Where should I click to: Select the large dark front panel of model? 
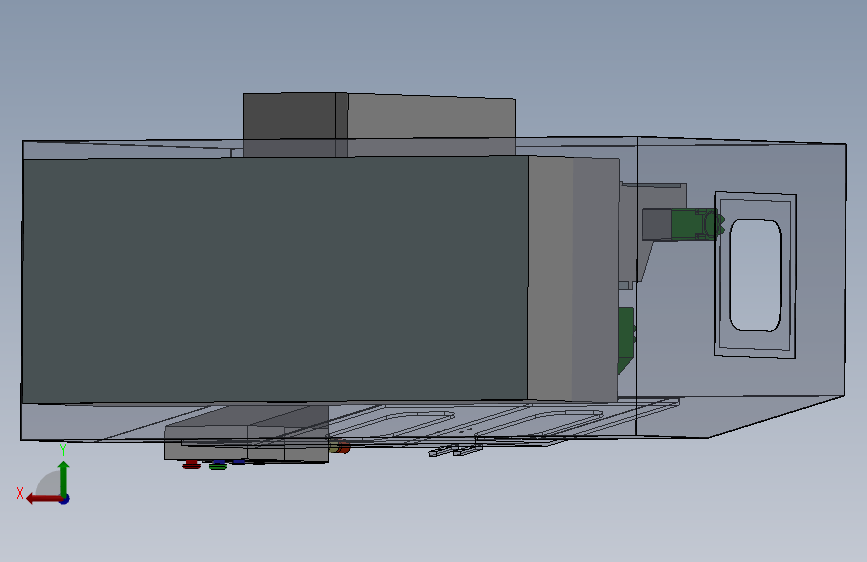point(275,279)
